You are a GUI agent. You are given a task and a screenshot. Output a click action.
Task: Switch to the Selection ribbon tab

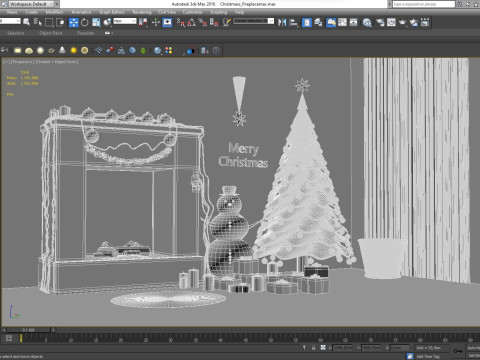pos(15,33)
